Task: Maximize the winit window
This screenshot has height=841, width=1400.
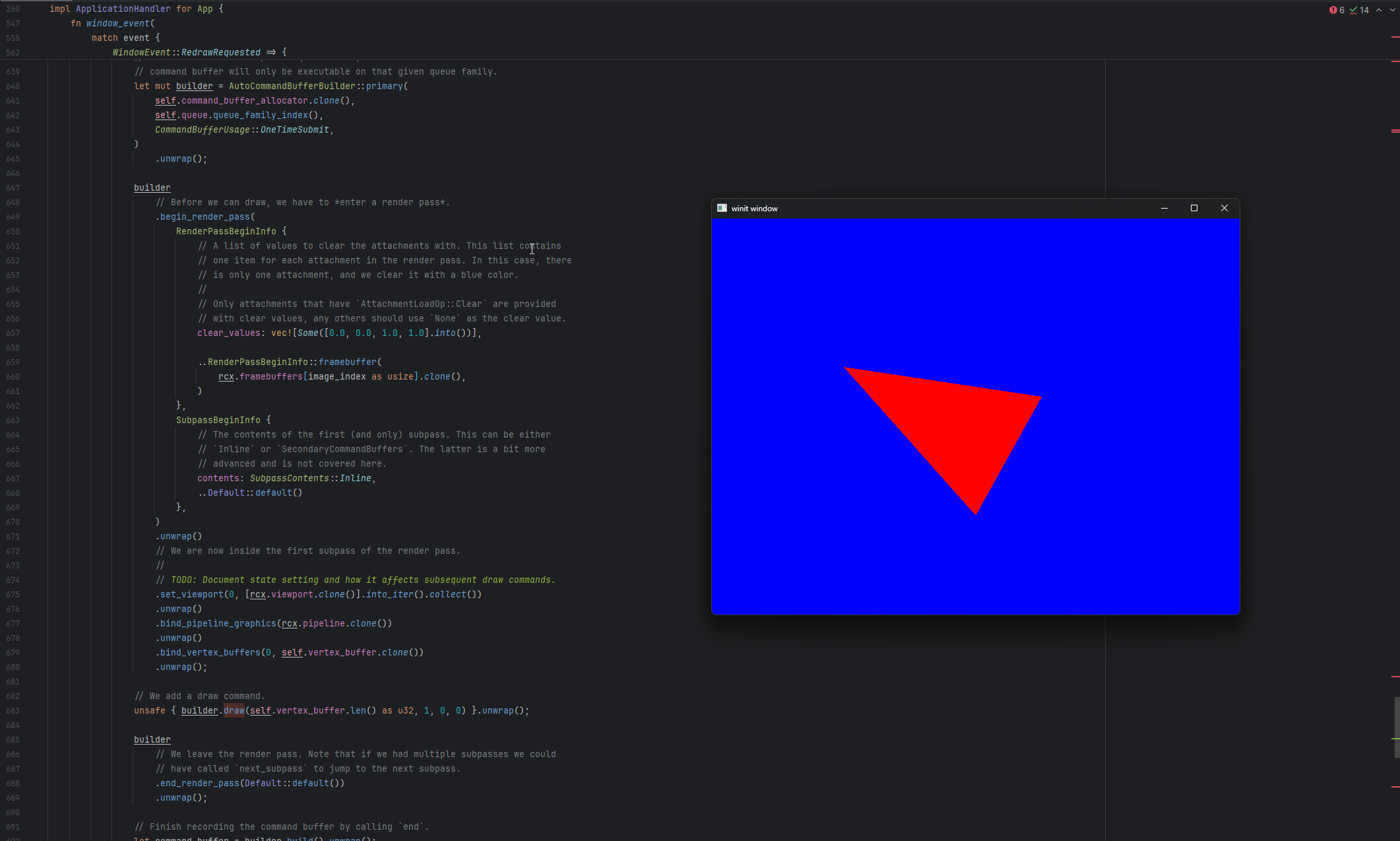Action: [1193, 208]
